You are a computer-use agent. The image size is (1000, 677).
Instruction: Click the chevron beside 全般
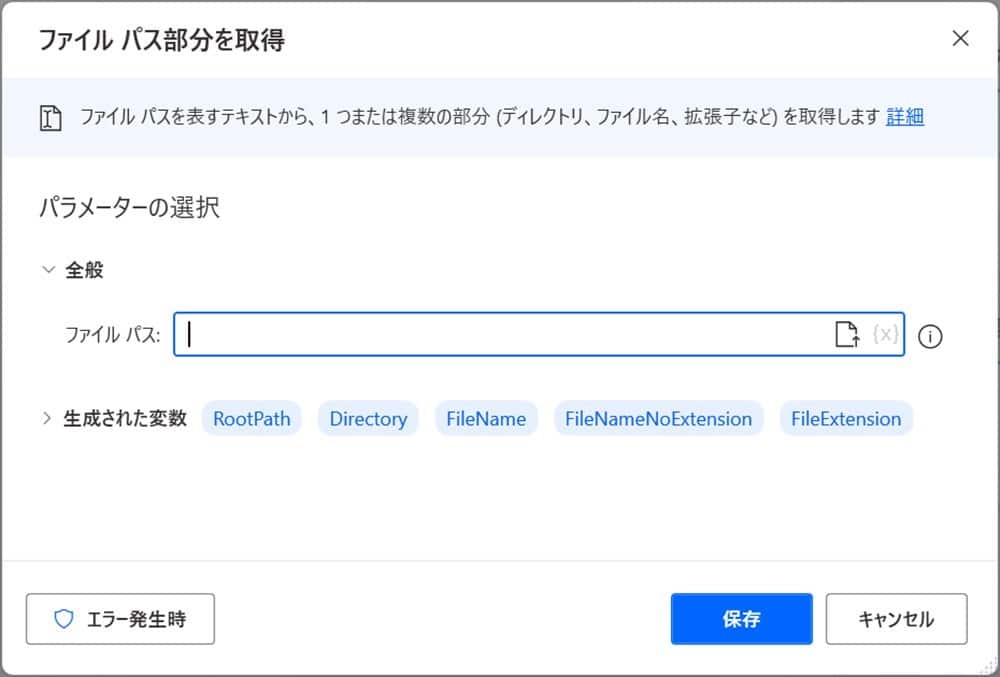click(47, 269)
